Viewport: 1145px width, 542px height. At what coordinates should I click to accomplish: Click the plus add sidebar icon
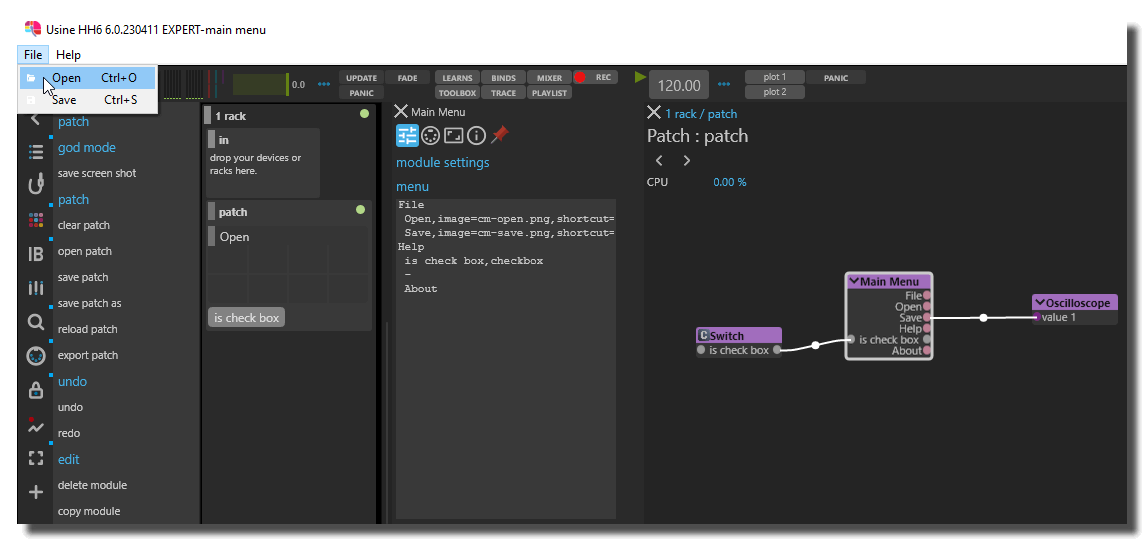coord(36,492)
